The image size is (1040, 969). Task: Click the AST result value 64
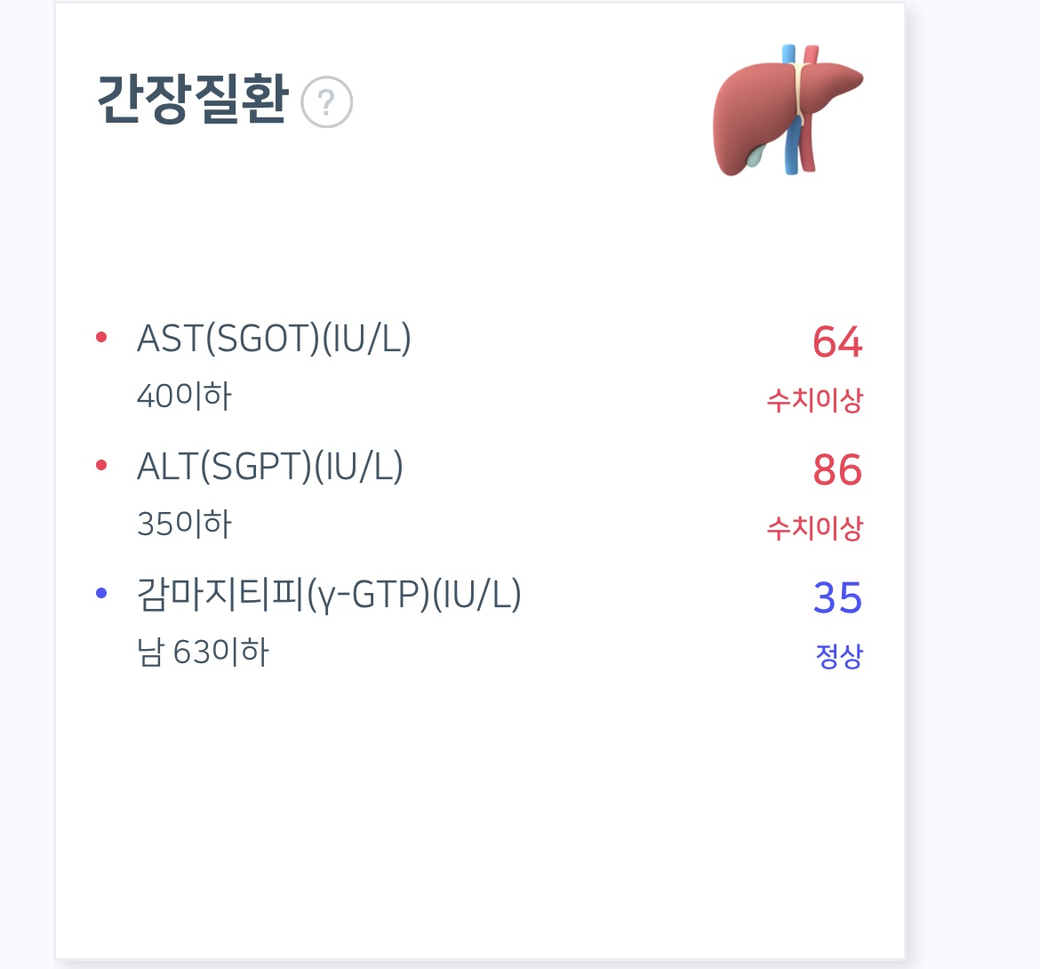[837, 342]
